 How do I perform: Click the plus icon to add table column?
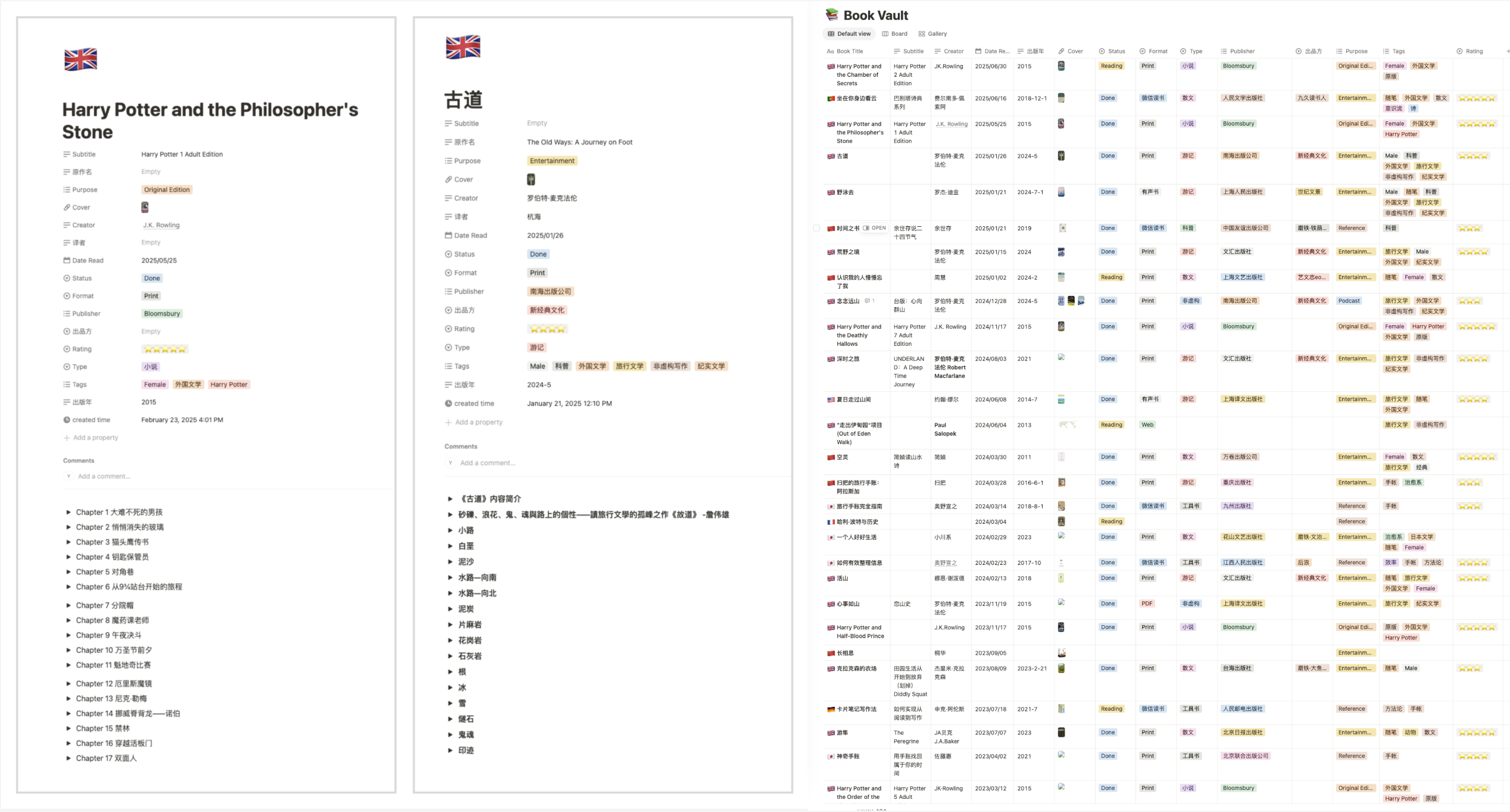pos(1507,51)
